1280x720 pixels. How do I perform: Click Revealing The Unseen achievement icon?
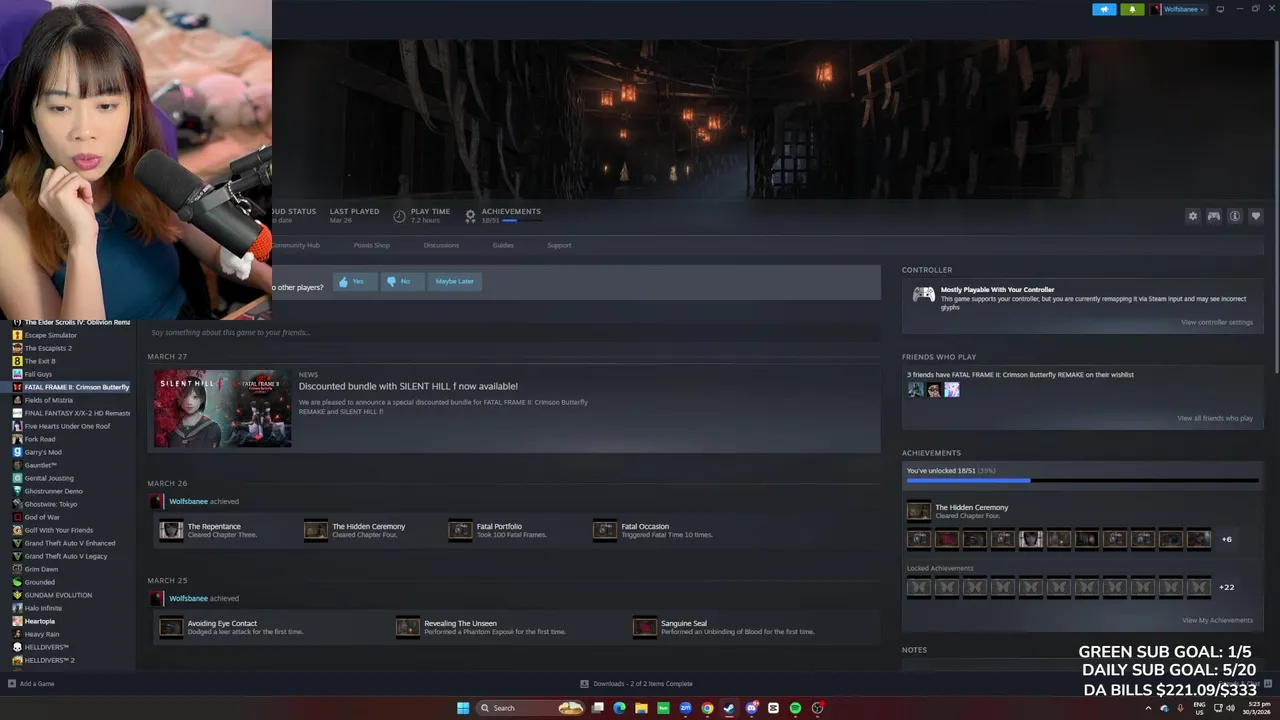point(408,627)
